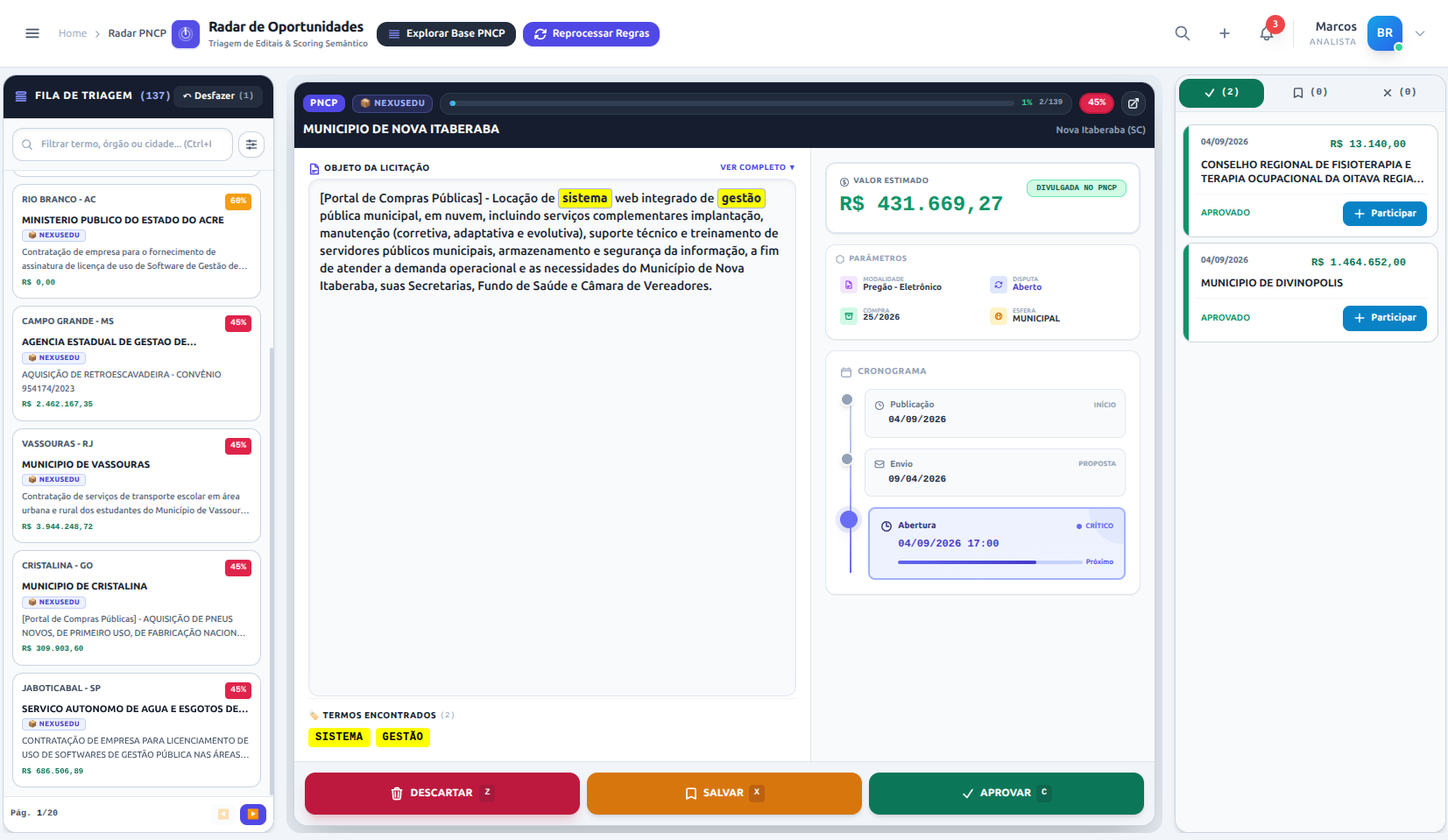Click the Abertura timeline marker dot
The width and height of the screenshot is (1448, 840).
(849, 519)
